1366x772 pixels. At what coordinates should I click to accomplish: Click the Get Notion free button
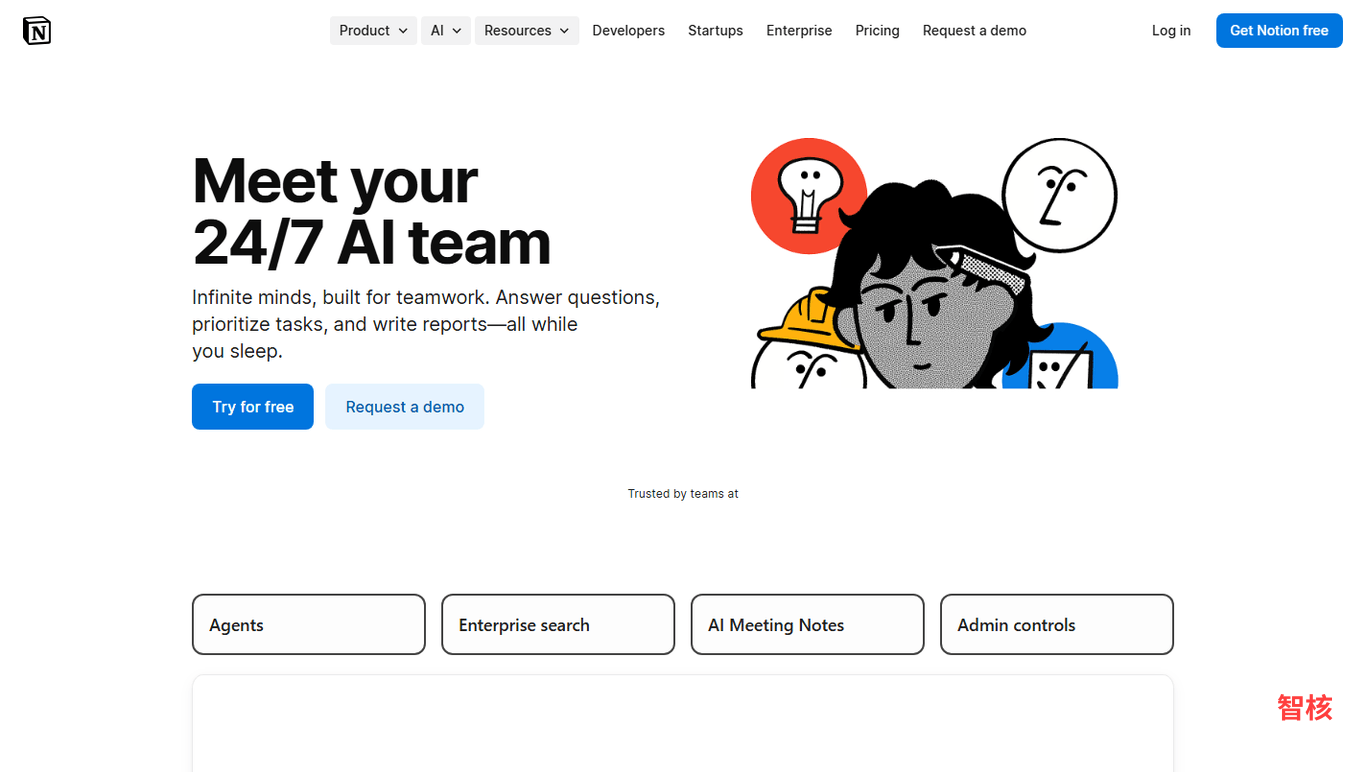(1279, 31)
